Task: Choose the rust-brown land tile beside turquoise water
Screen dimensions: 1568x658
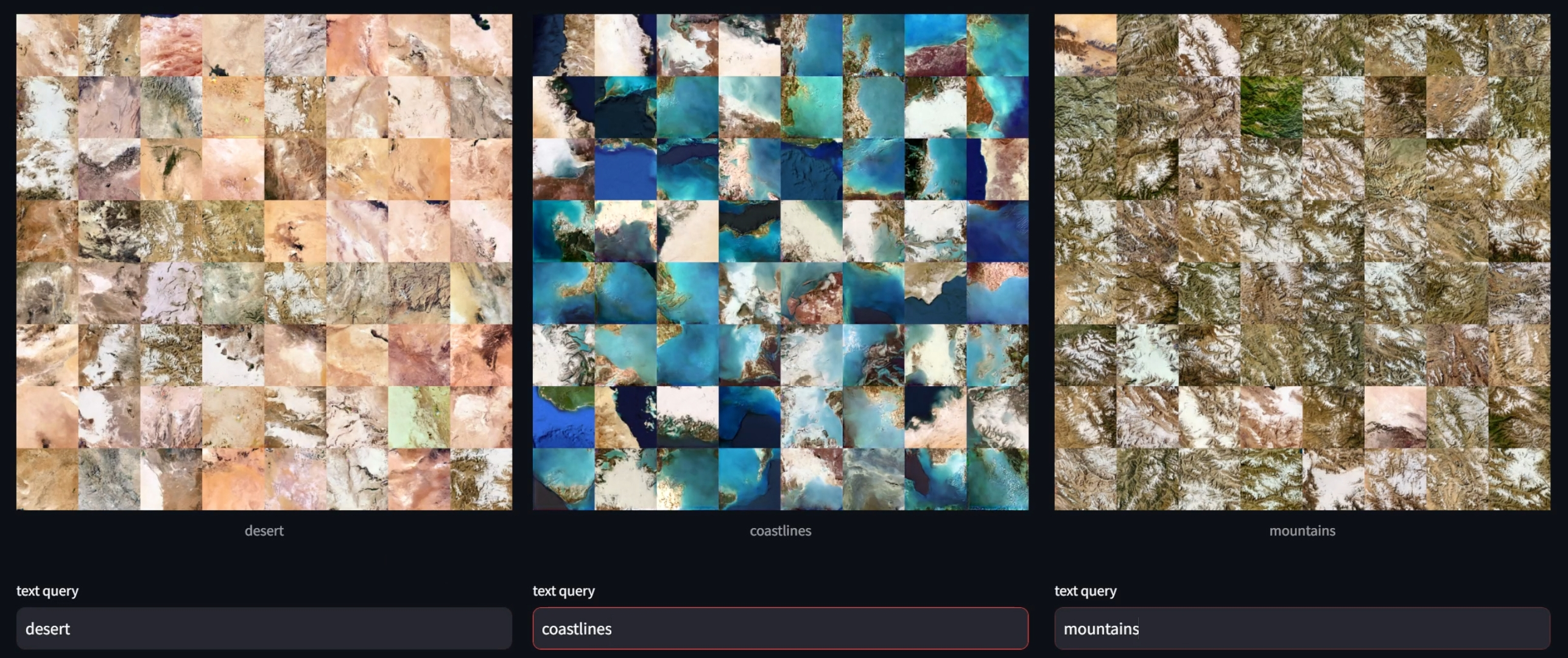Action: pyautogui.click(x=997, y=107)
